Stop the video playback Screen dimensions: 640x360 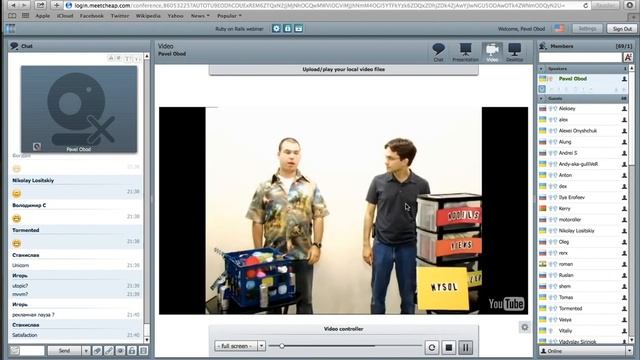pos(449,347)
